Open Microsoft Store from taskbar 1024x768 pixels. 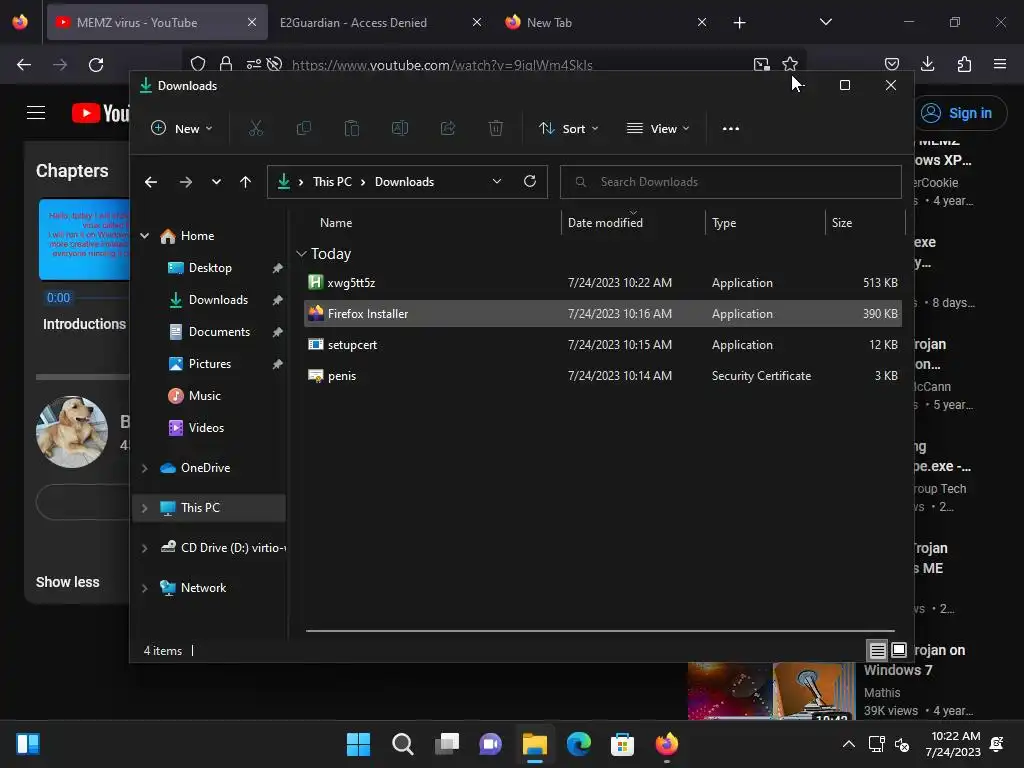pyautogui.click(x=622, y=744)
